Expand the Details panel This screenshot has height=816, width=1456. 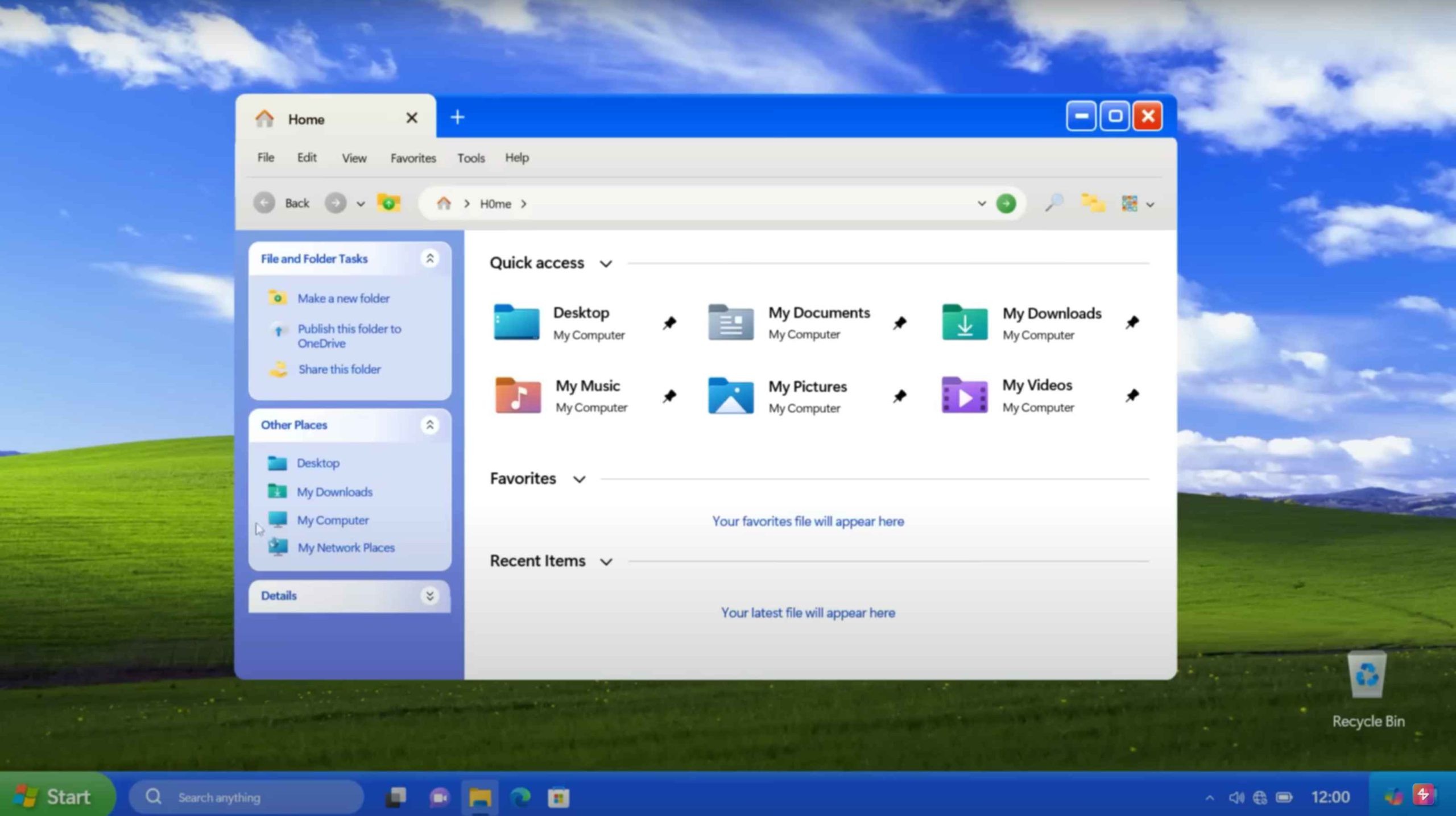tap(429, 595)
